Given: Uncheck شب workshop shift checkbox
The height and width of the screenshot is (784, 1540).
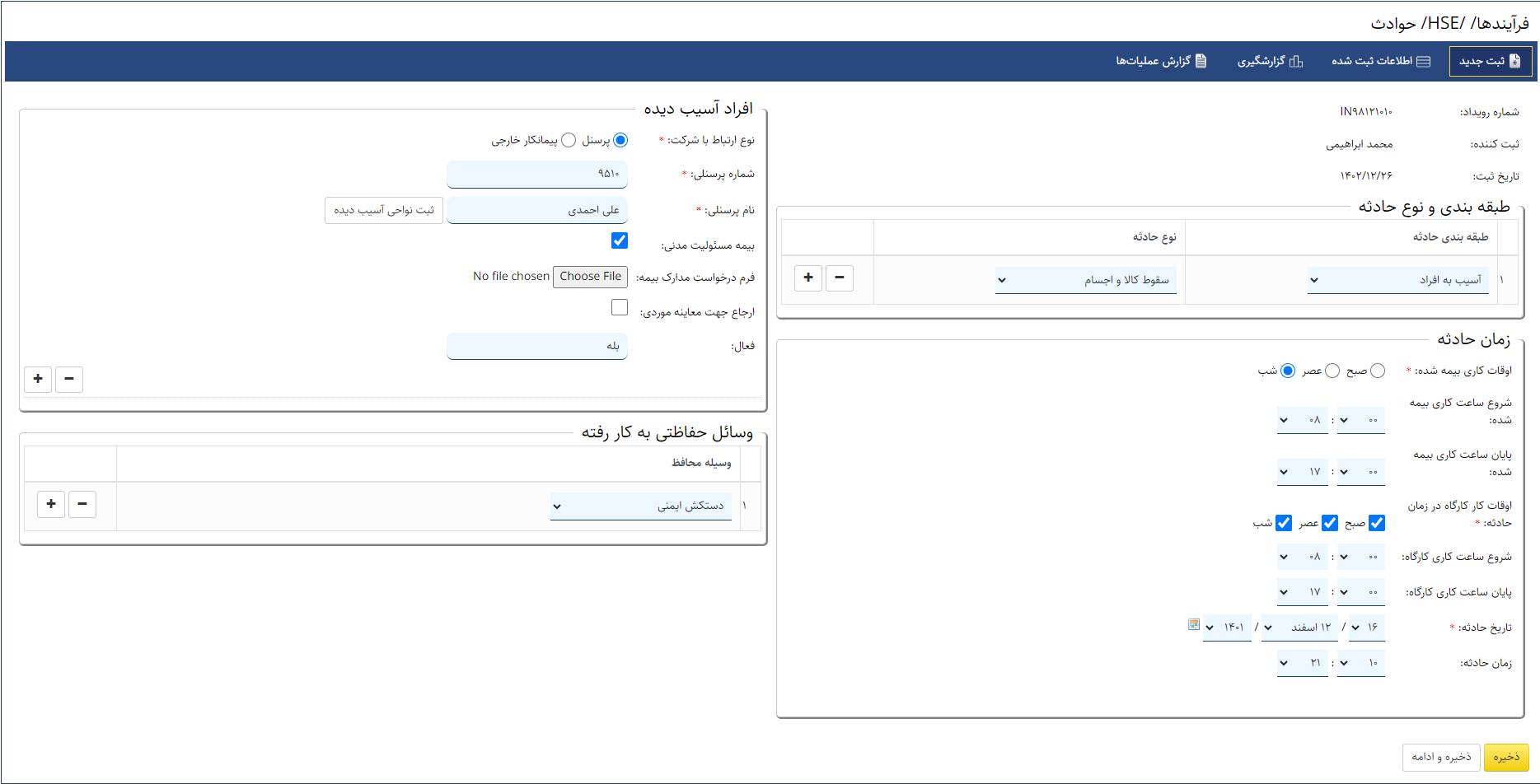Looking at the screenshot, I should (1284, 523).
